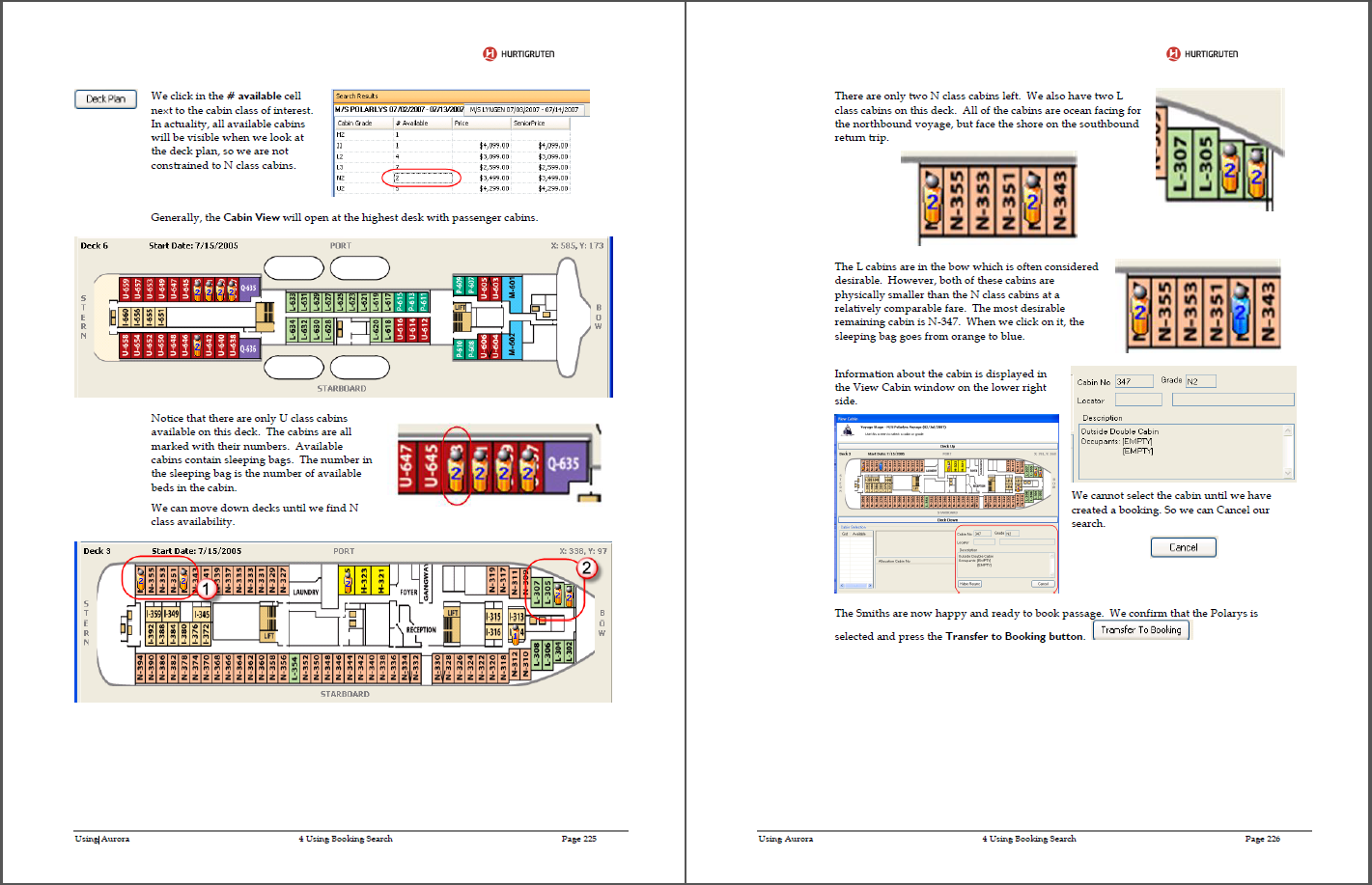Click the Transfer To Booking button

[x=1141, y=629]
